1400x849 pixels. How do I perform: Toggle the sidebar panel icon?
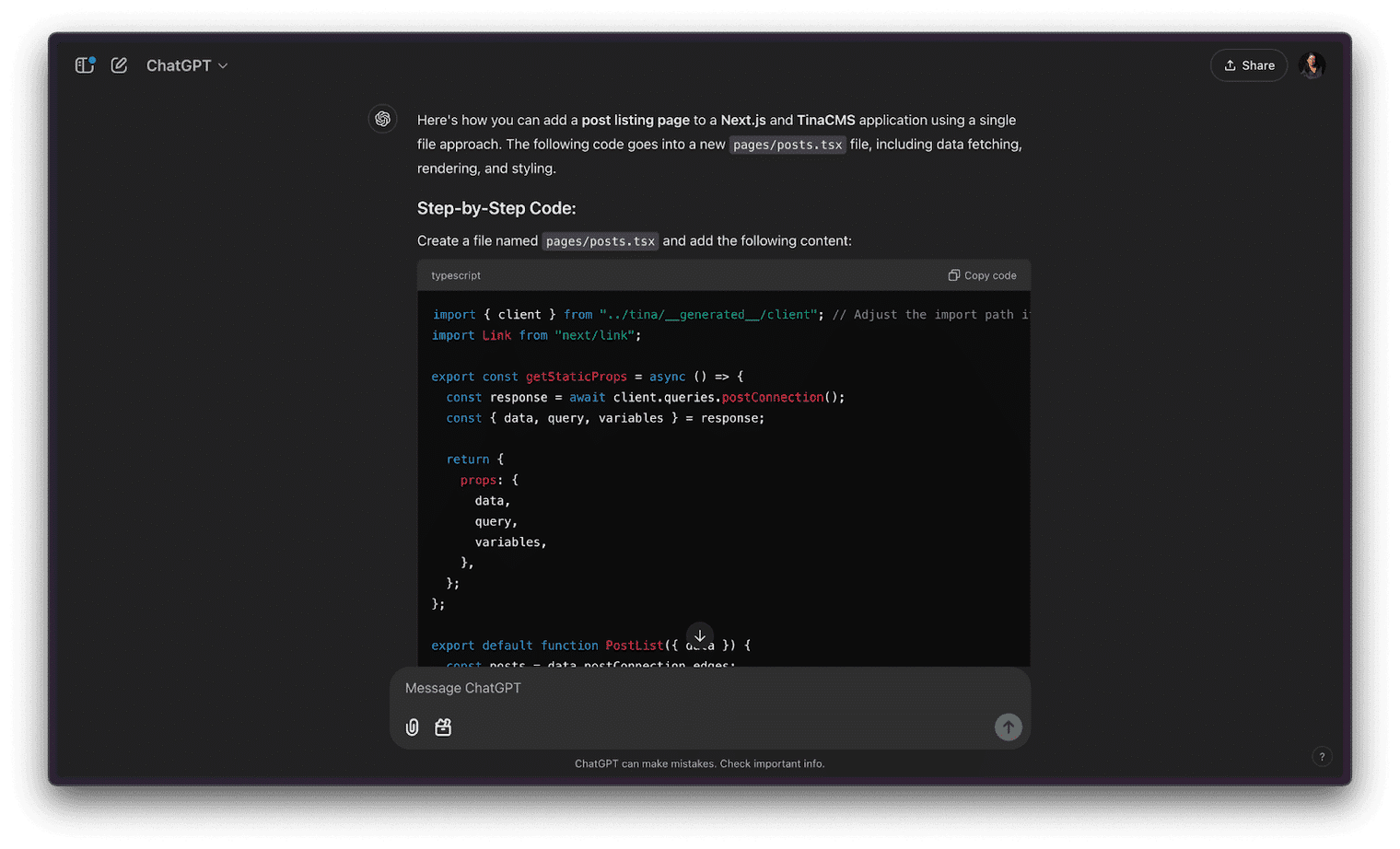tap(85, 65)
